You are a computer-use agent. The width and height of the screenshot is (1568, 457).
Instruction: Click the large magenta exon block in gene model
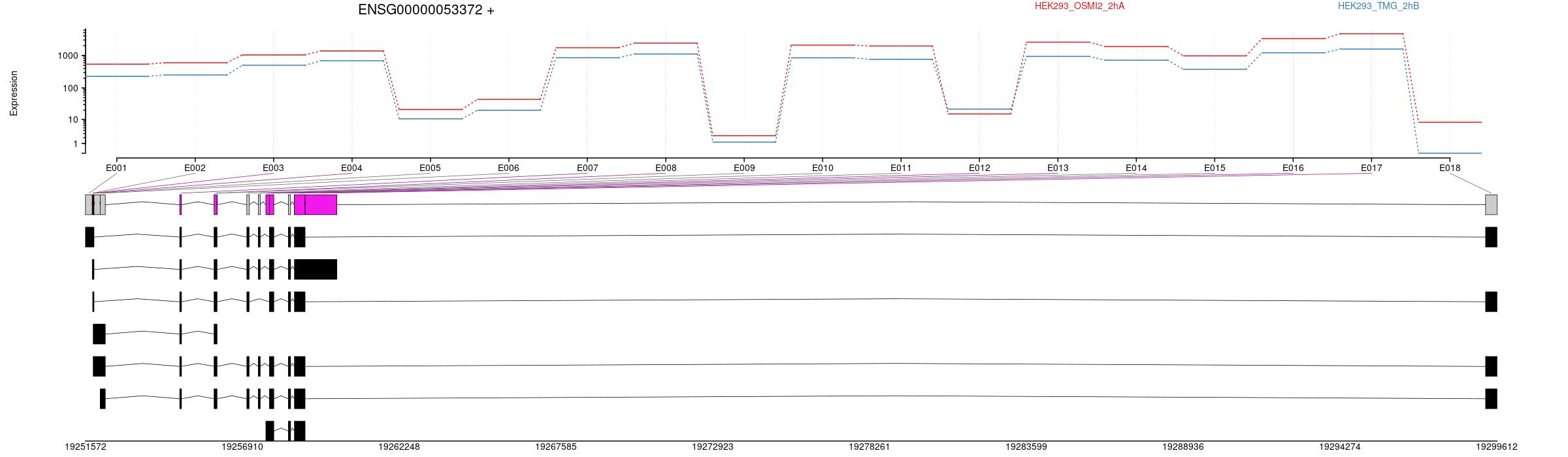point(321,204)
